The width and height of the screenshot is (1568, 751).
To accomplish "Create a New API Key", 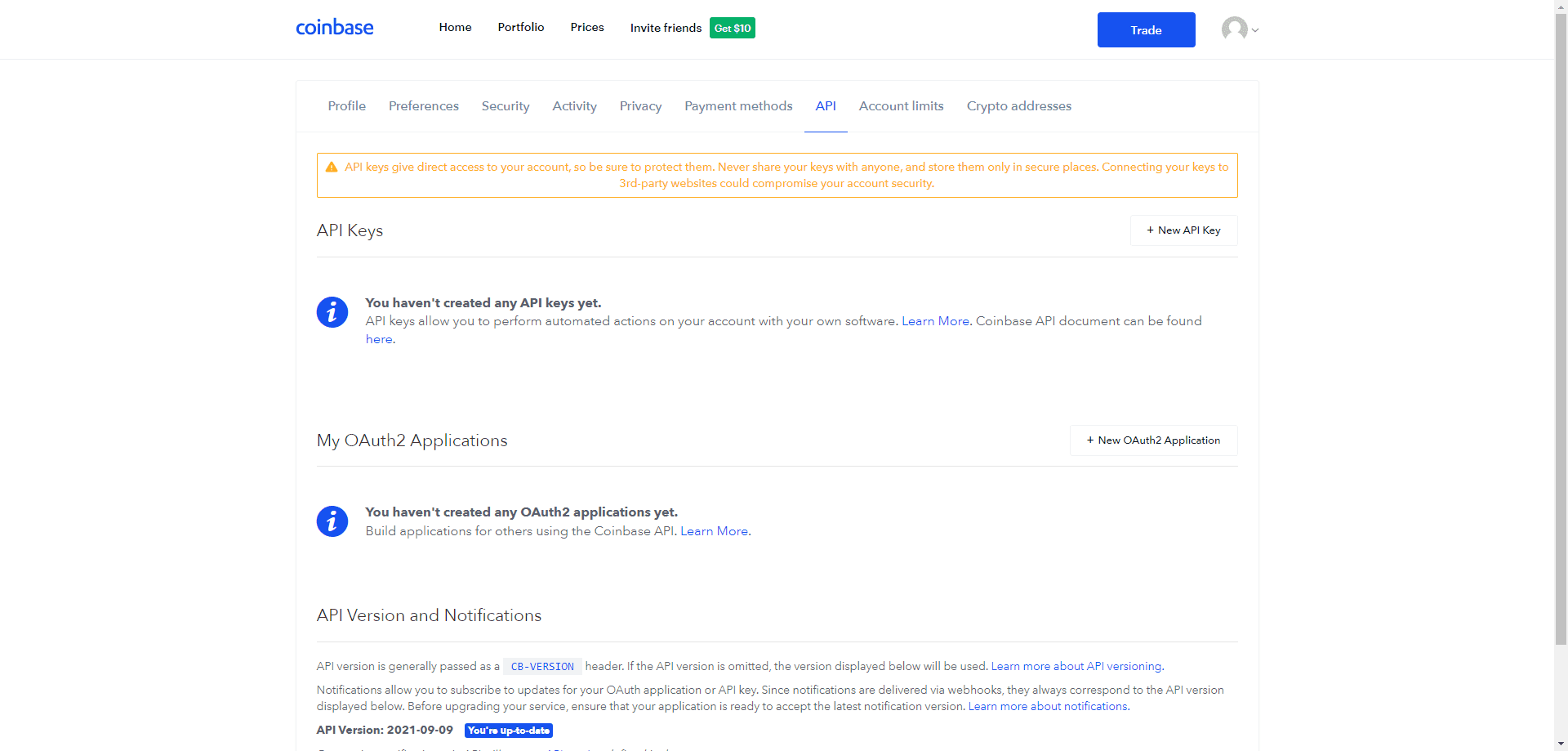I will [1183, 230].
